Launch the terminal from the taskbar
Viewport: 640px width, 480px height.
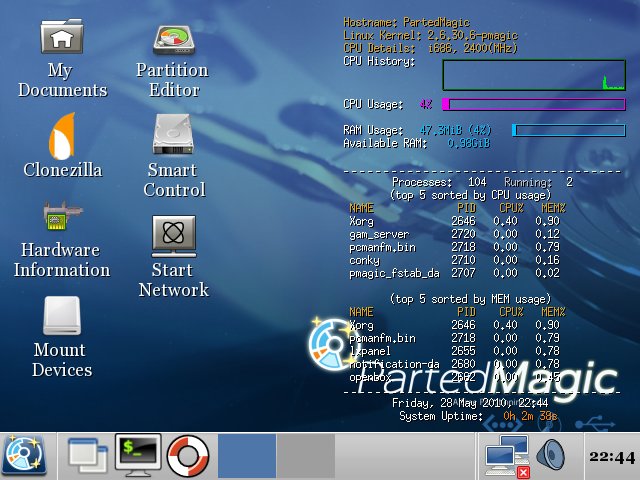[x=138, y=455]
